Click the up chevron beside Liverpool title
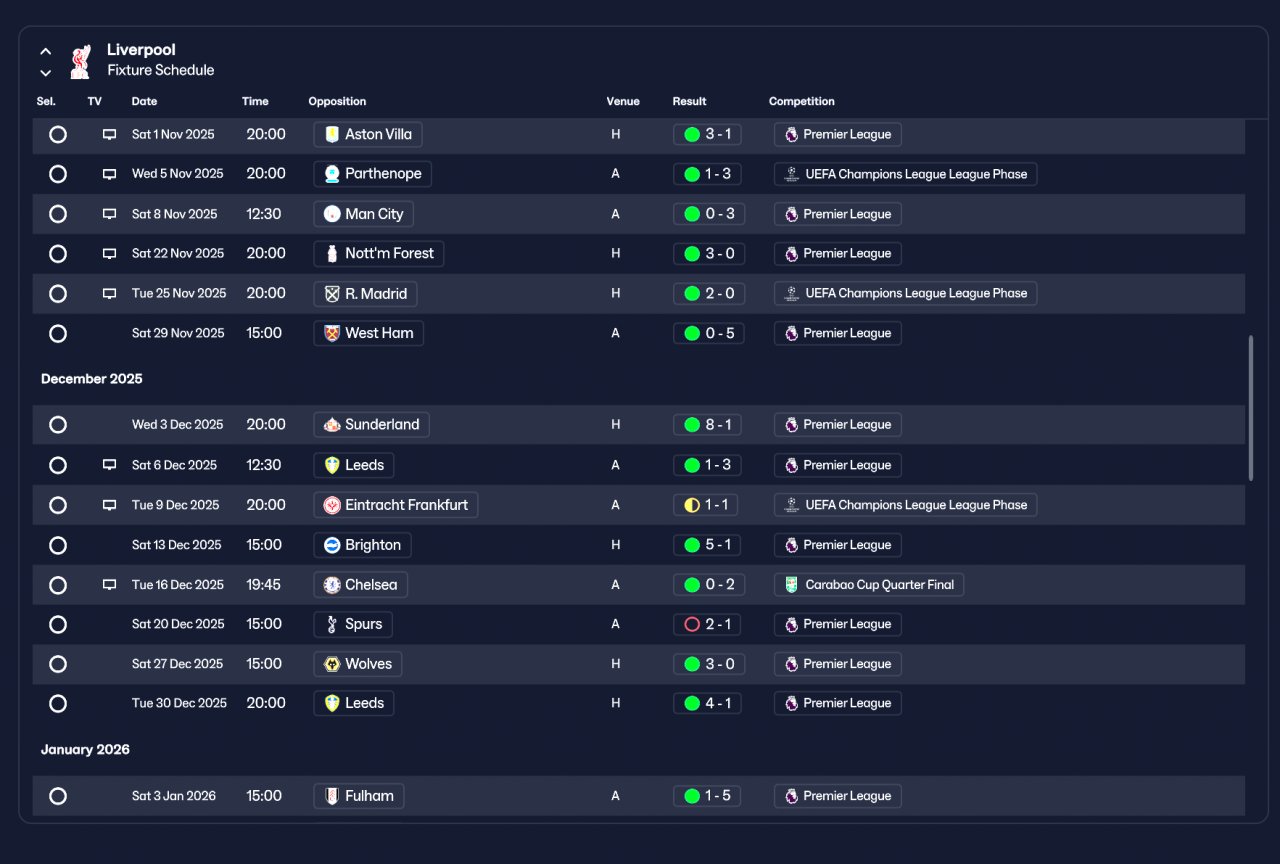 45,51
